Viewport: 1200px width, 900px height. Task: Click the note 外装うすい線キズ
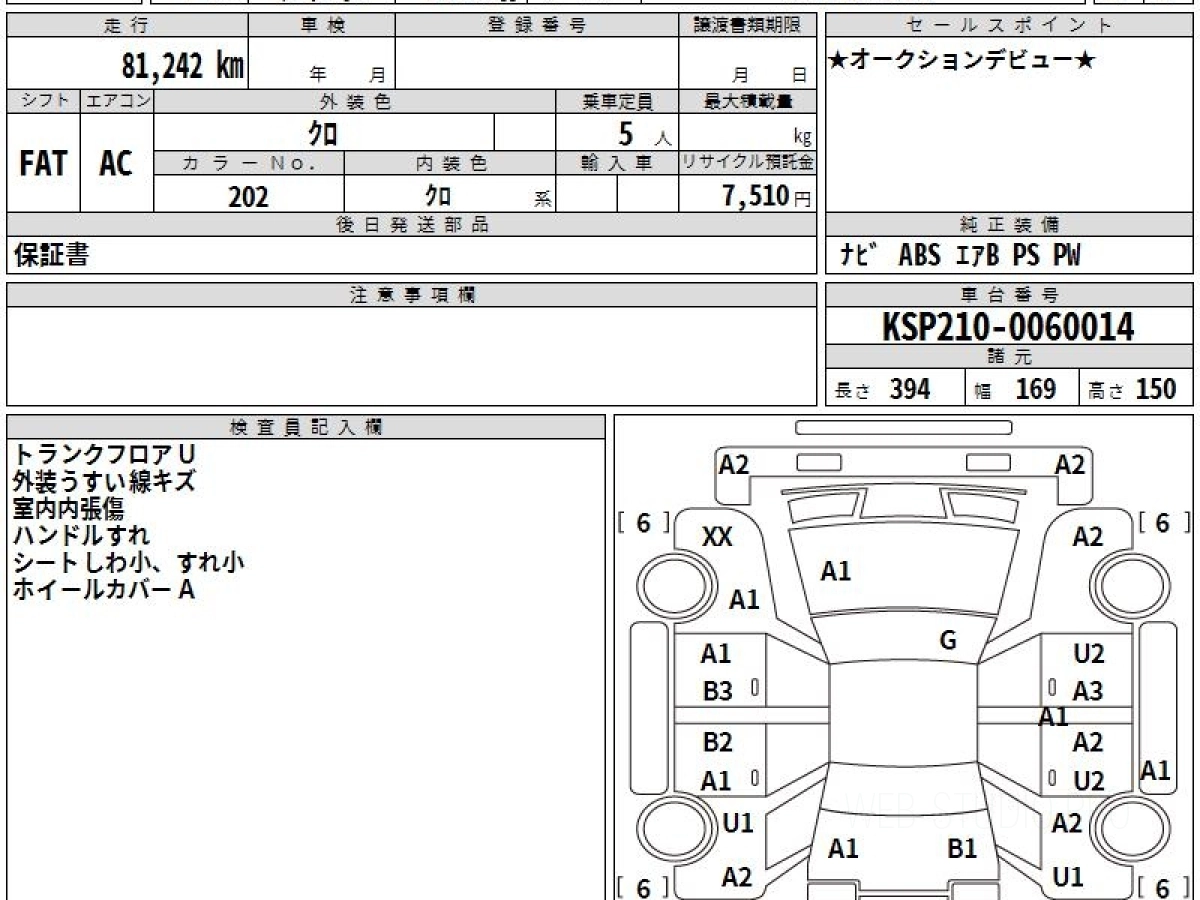click(x=104, y=482)
